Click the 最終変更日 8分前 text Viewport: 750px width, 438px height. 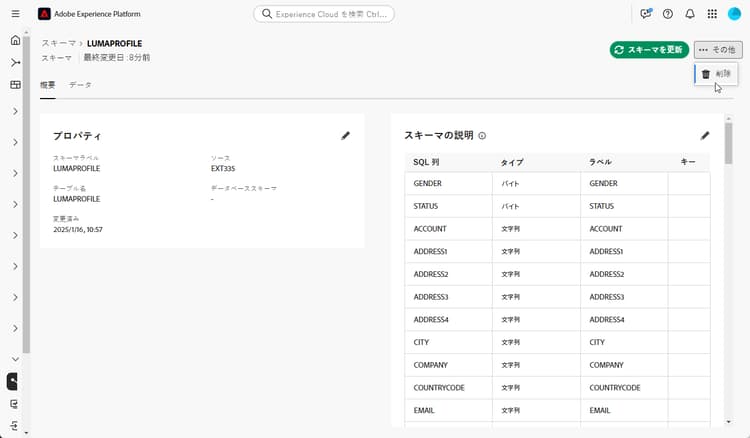(x=117, y=57)
